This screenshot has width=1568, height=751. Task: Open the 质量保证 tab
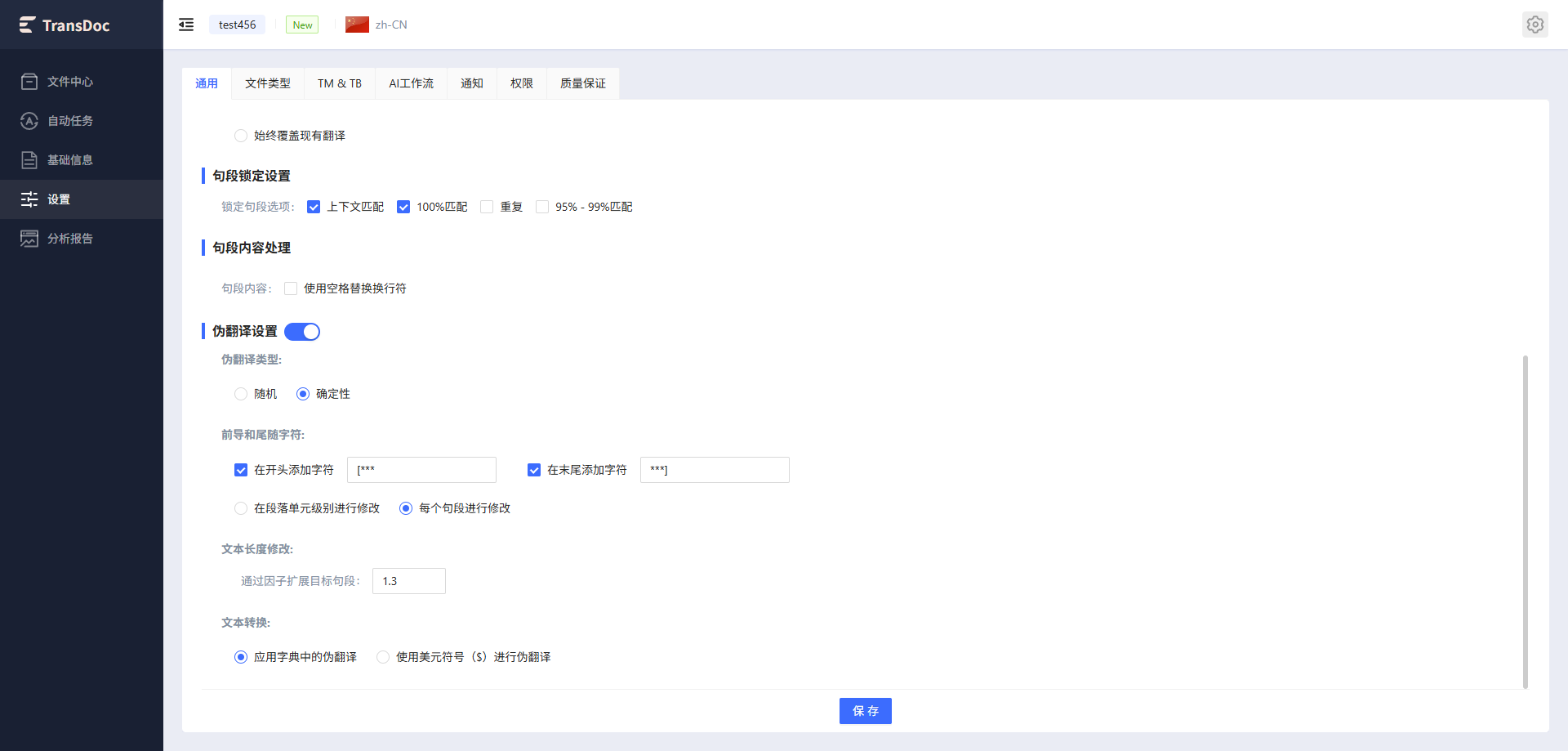pos(583,83)
